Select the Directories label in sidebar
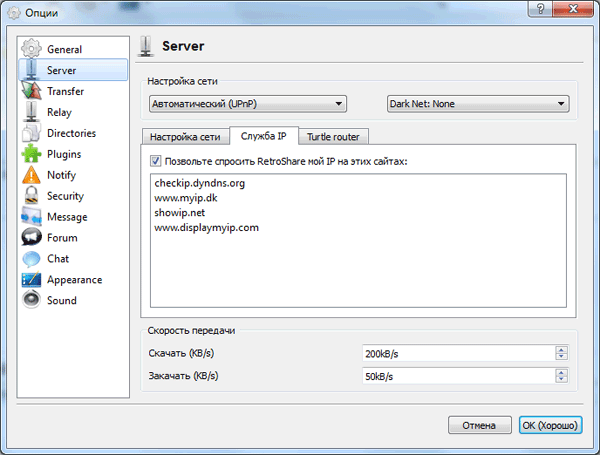The image size is (600, 455). 72,133
